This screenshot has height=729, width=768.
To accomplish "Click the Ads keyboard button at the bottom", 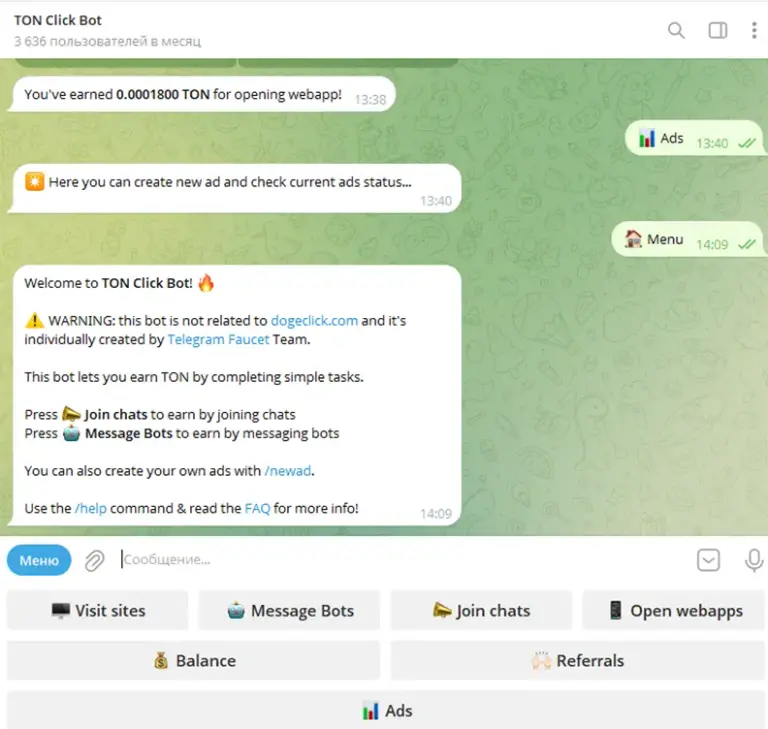I will point(386,710).
